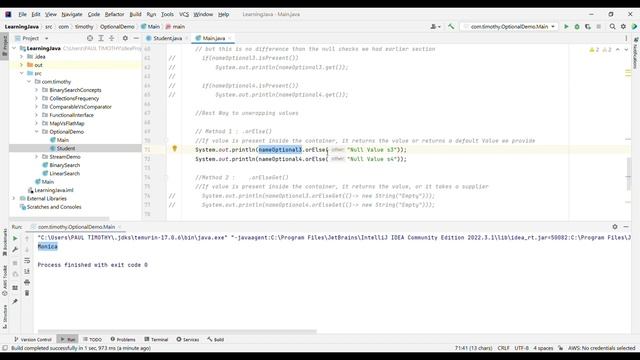This screenshot has height=360, width=640.
Task: Click the Build tool window button at the bottom
Action: (216, 340)
